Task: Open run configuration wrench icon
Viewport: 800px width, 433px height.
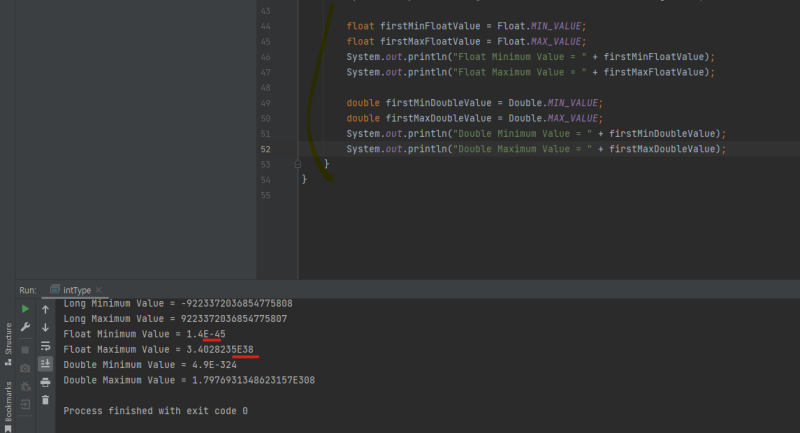Action: (25, 327)
